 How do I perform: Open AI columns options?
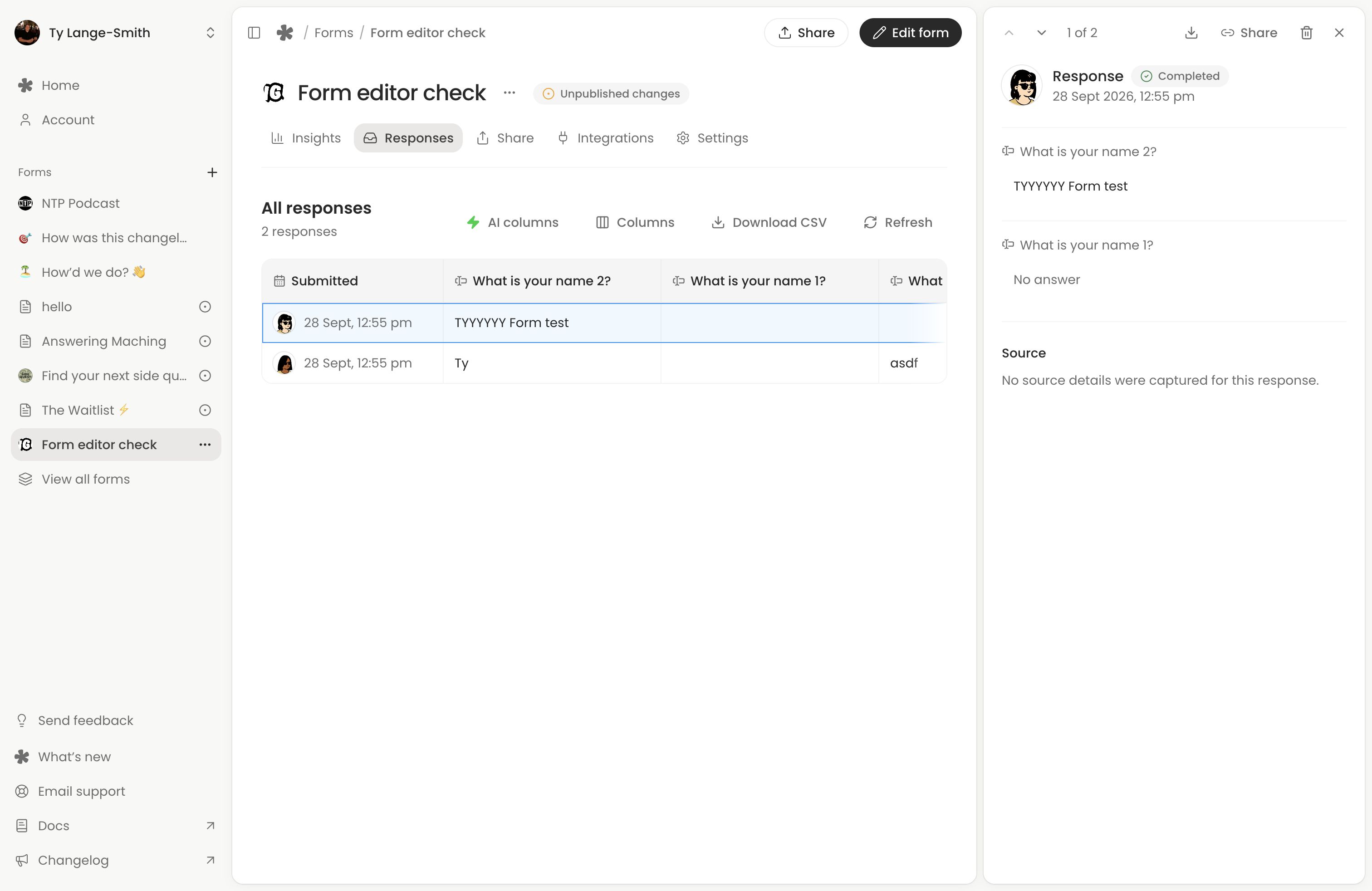pyautogui.click(x=513, y=222)
